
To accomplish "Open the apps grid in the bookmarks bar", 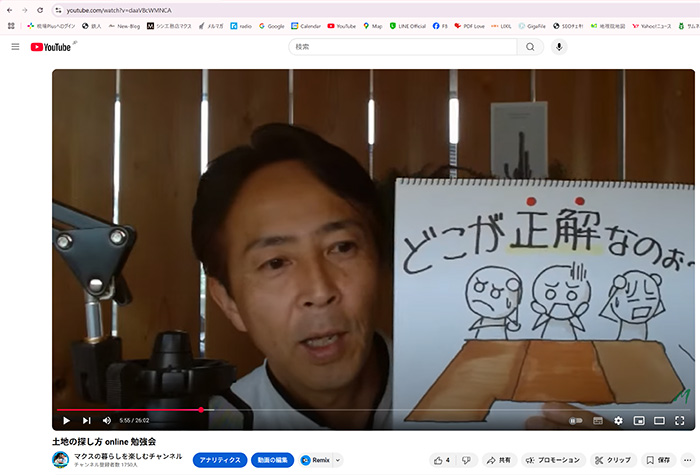I will (11, 26).
